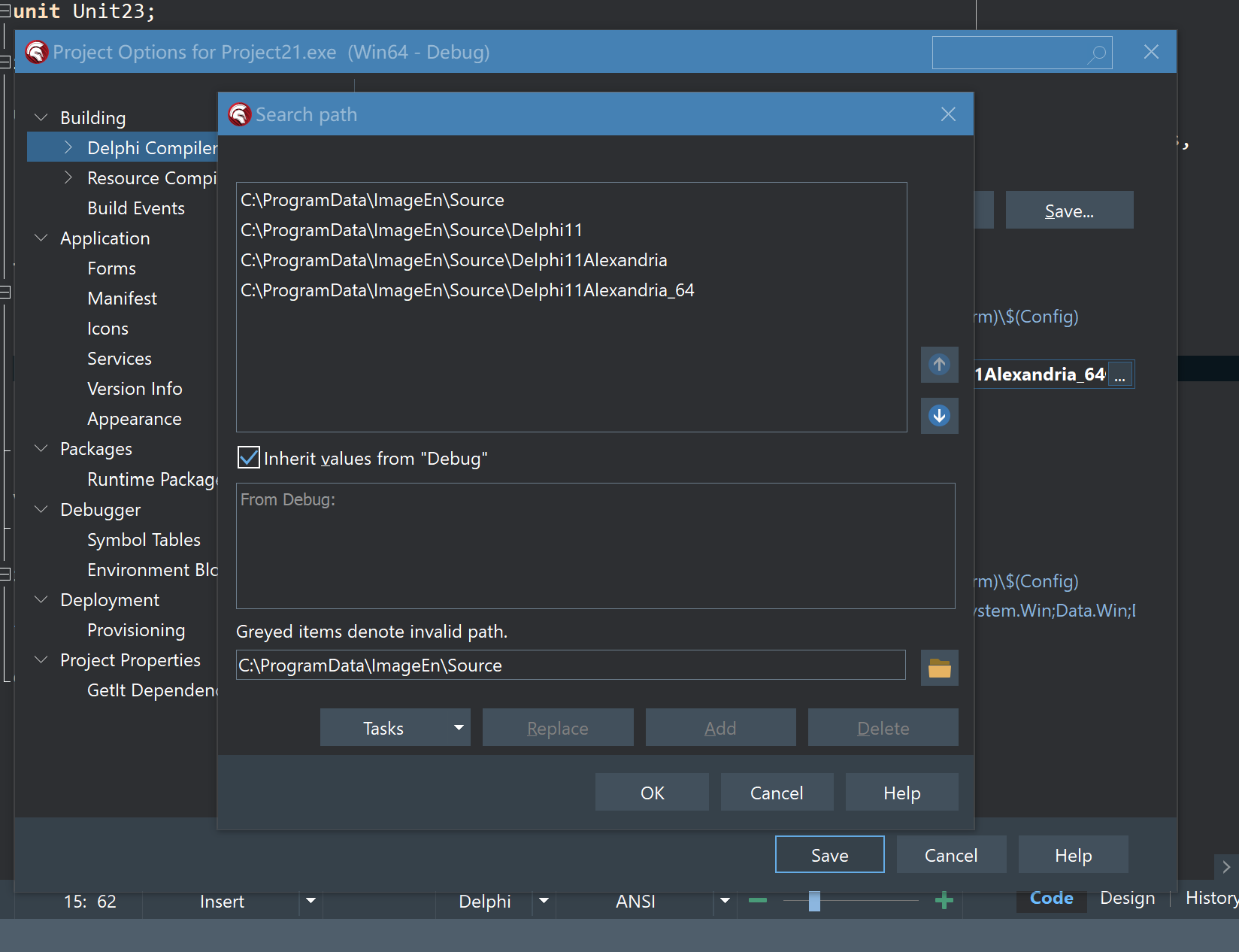Move selected path up with arrow button

(939, 365)
